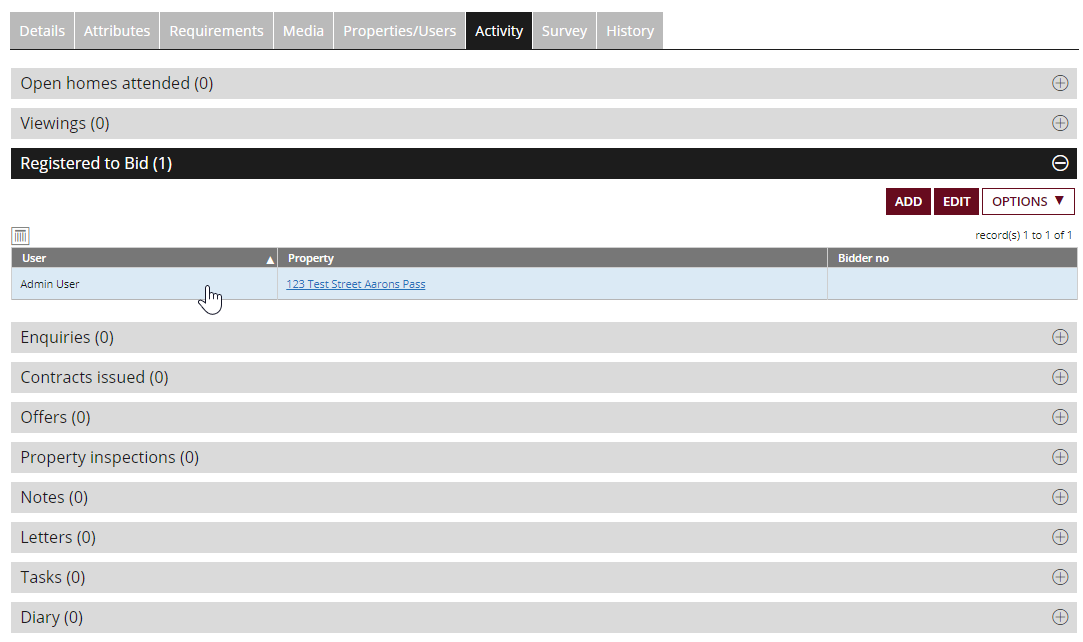The image size is (1083, 642).
Task: Click the column chooser grid icon
Action: point(20,236)
